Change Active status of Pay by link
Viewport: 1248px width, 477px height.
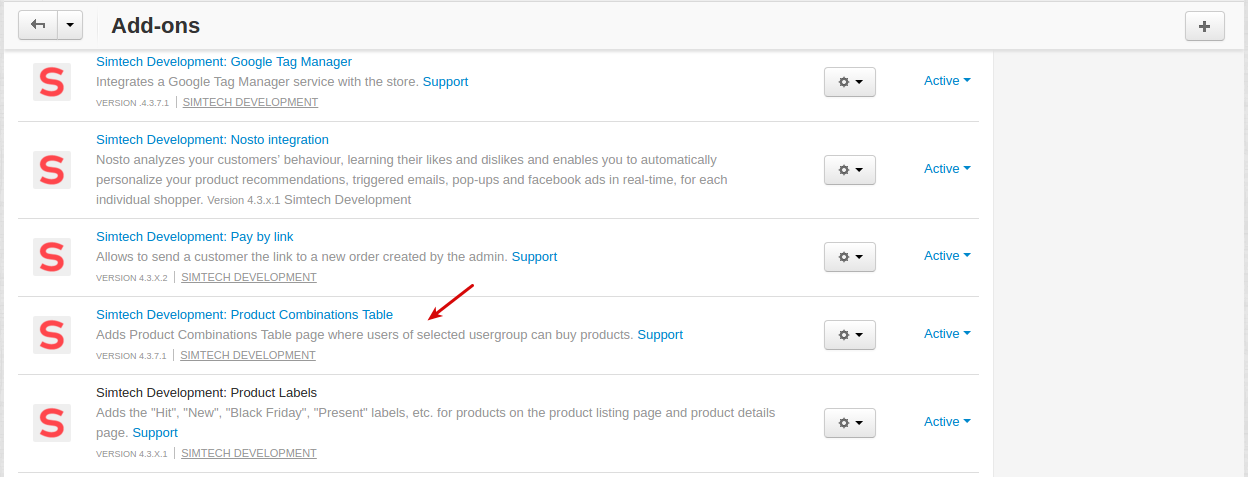(947, 256)
